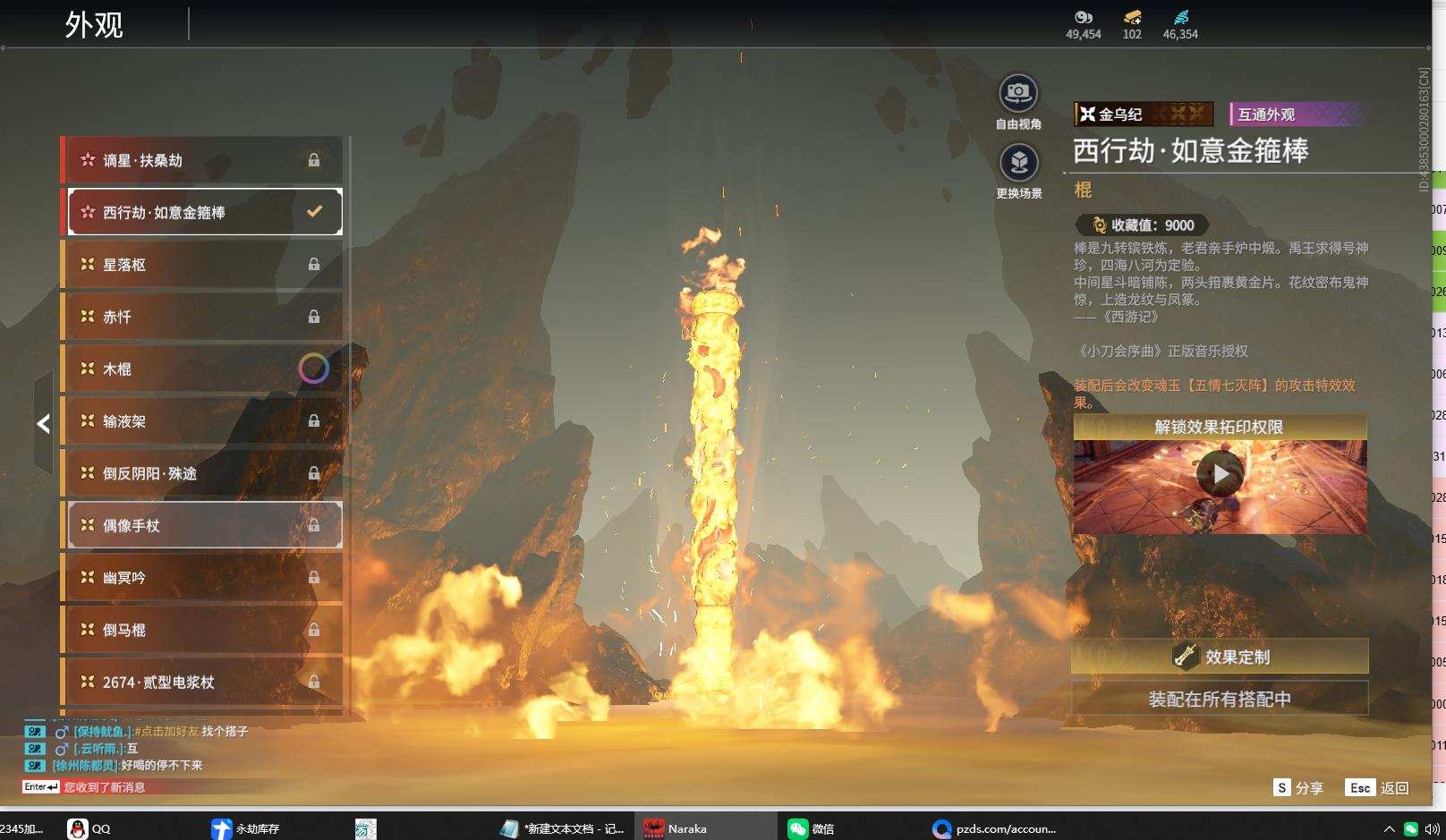
Task: Open the free camera view icon
Action: click(x=1018, y=93)
